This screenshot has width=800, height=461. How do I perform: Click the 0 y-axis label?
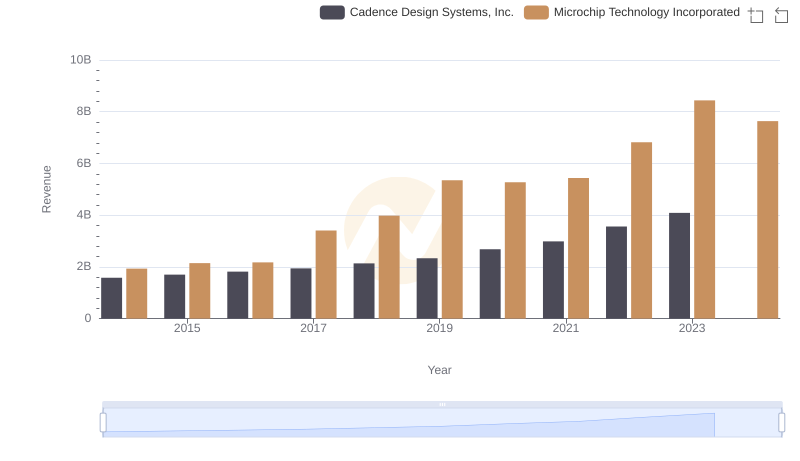point(88,319)
